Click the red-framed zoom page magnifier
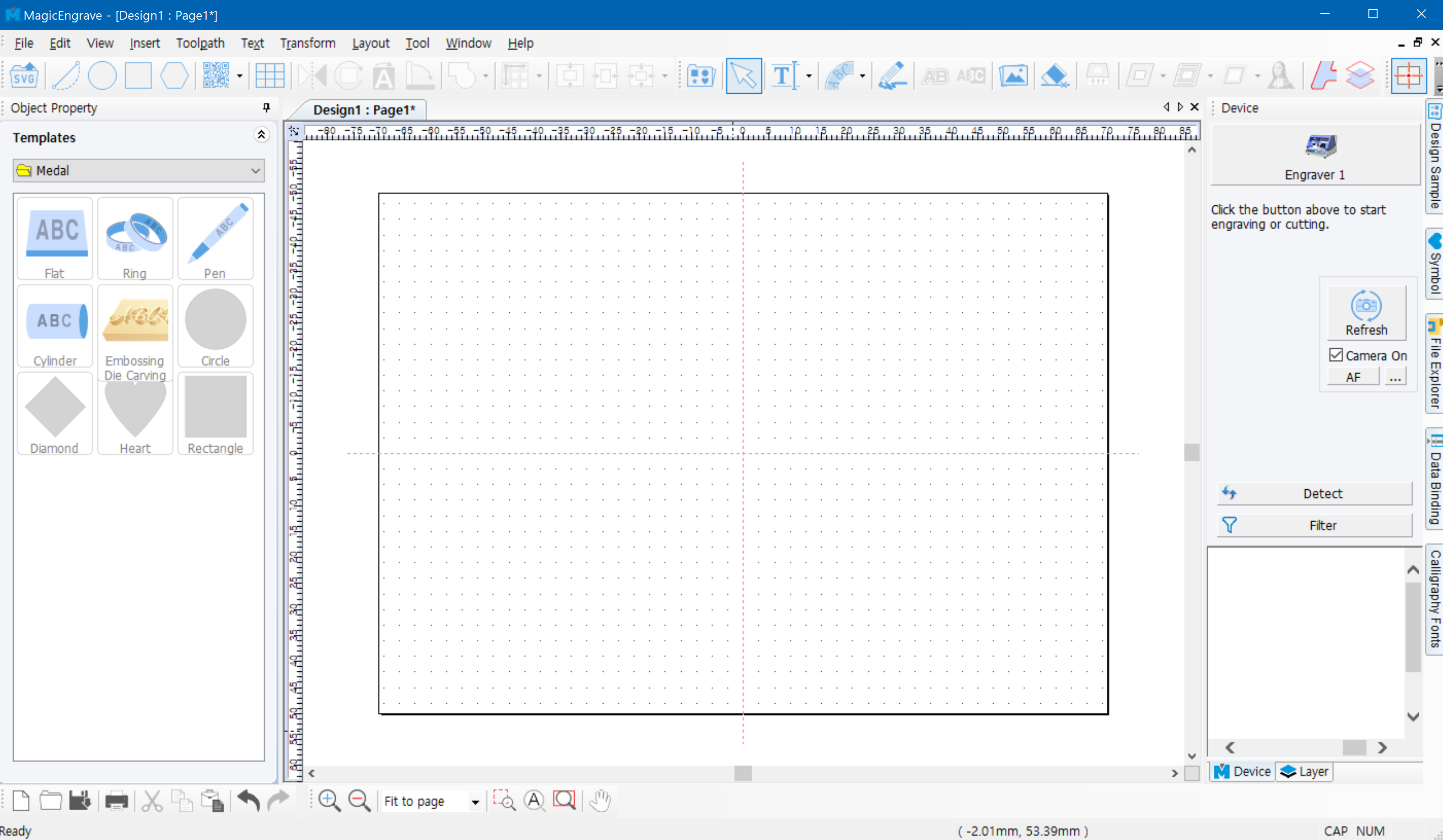1443x840 pixels. pos(565,801)
